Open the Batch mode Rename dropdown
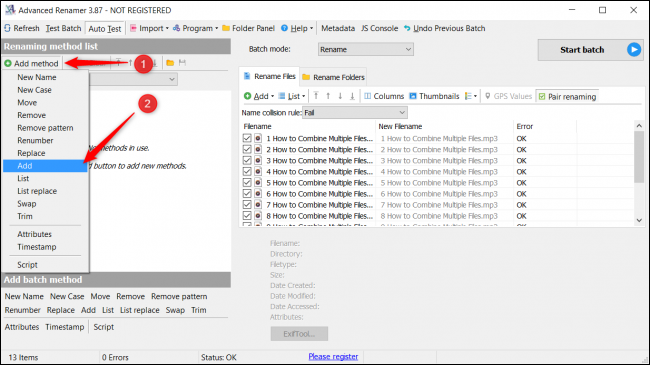 coord(366,49)
